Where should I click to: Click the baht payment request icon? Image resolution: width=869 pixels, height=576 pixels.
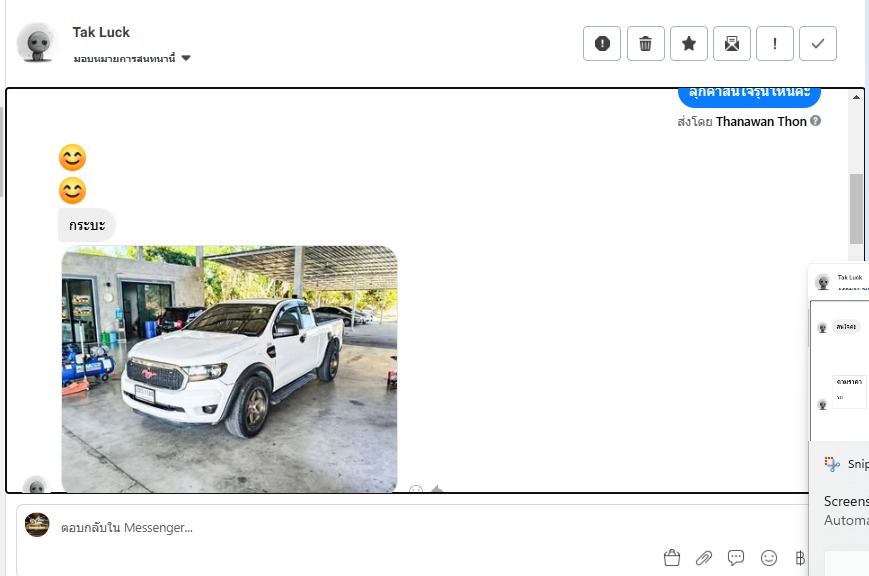800,558
